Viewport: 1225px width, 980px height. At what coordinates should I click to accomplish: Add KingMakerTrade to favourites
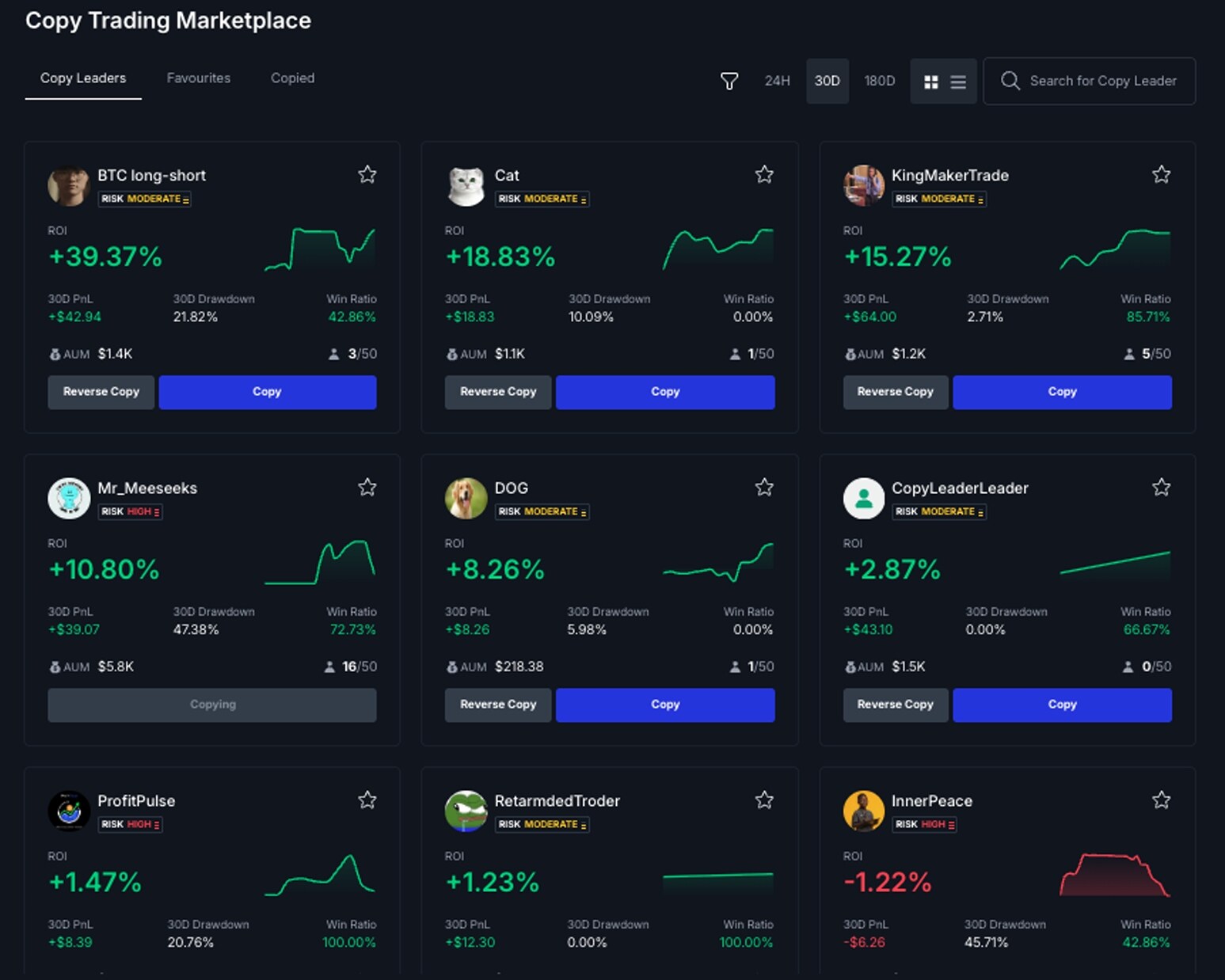coord(1161,174)
